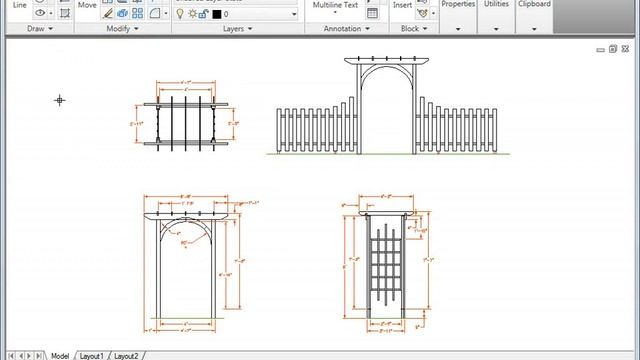Toggle layer freeze sun icon
The height and width of the screenshot is (360, 640).
point(192,14)
